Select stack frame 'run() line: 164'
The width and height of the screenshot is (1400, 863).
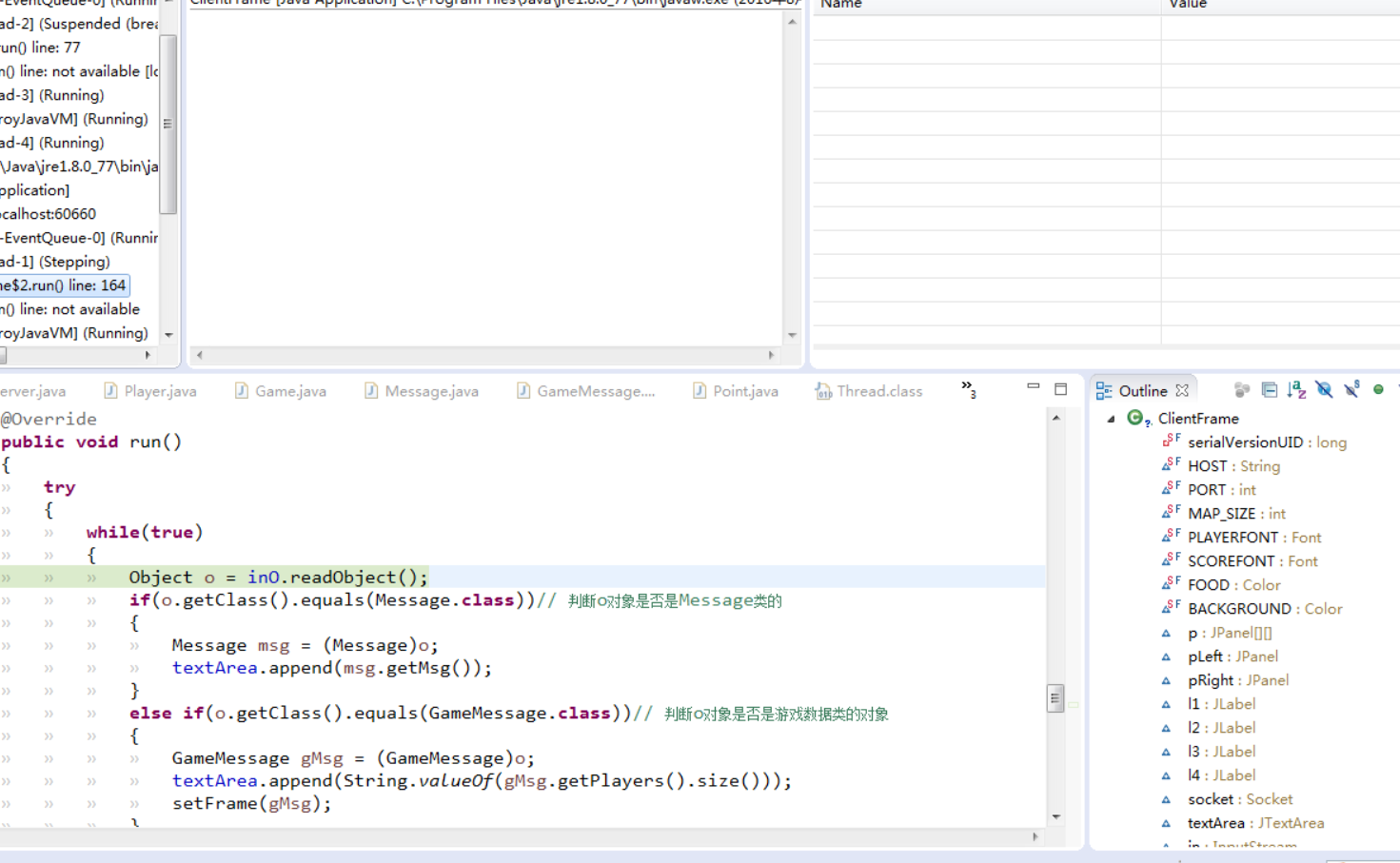[x=63, y=285]
